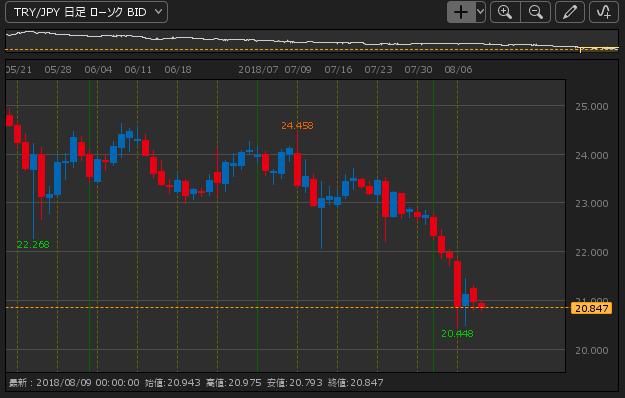Open the pencil drawing tool
625x398 pixels.
tap(570, 12)
